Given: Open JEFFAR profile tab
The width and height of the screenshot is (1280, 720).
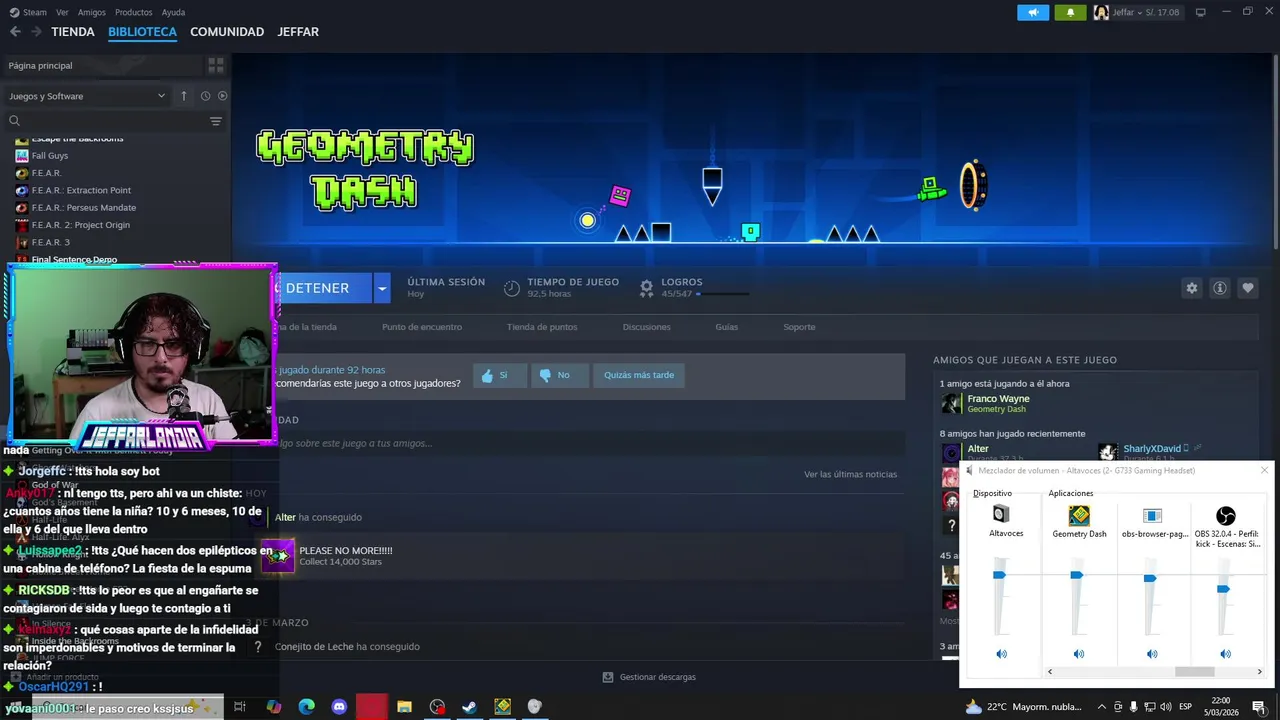Looking at the screenshot, I should 298,32.
